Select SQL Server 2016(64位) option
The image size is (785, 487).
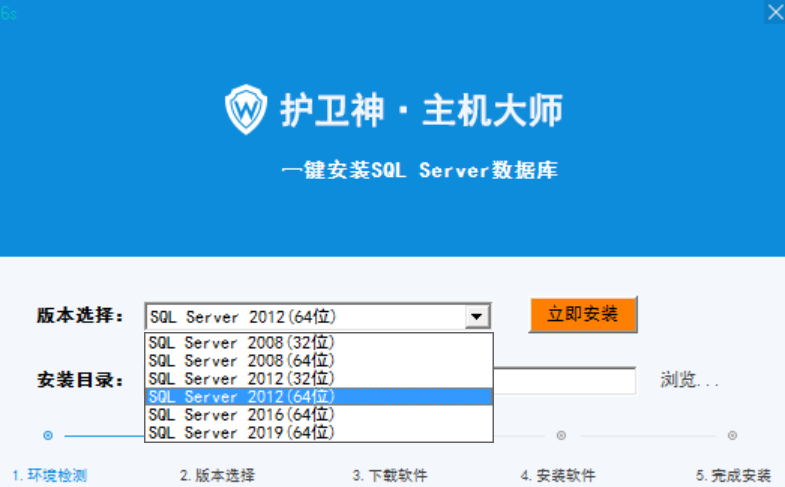(319, 414)
